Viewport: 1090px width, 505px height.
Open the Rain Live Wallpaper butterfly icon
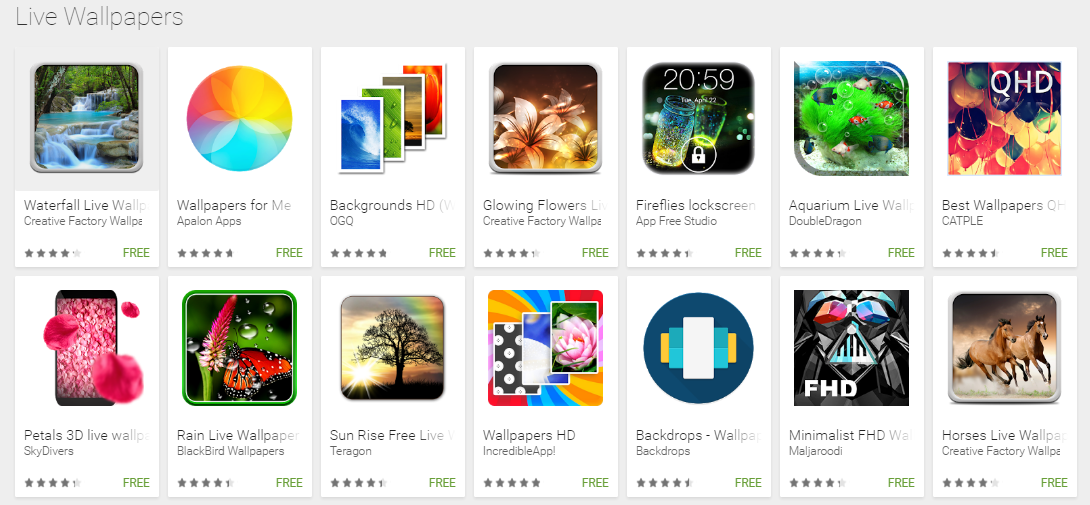240,348
